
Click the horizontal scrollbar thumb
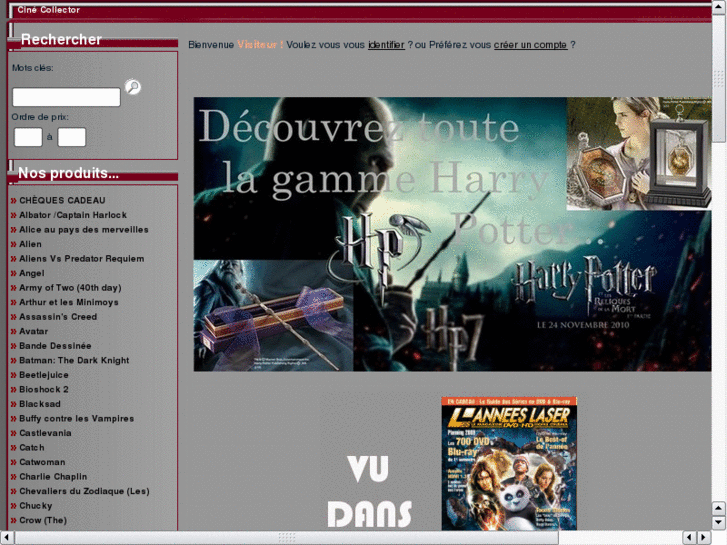[287, 538]
